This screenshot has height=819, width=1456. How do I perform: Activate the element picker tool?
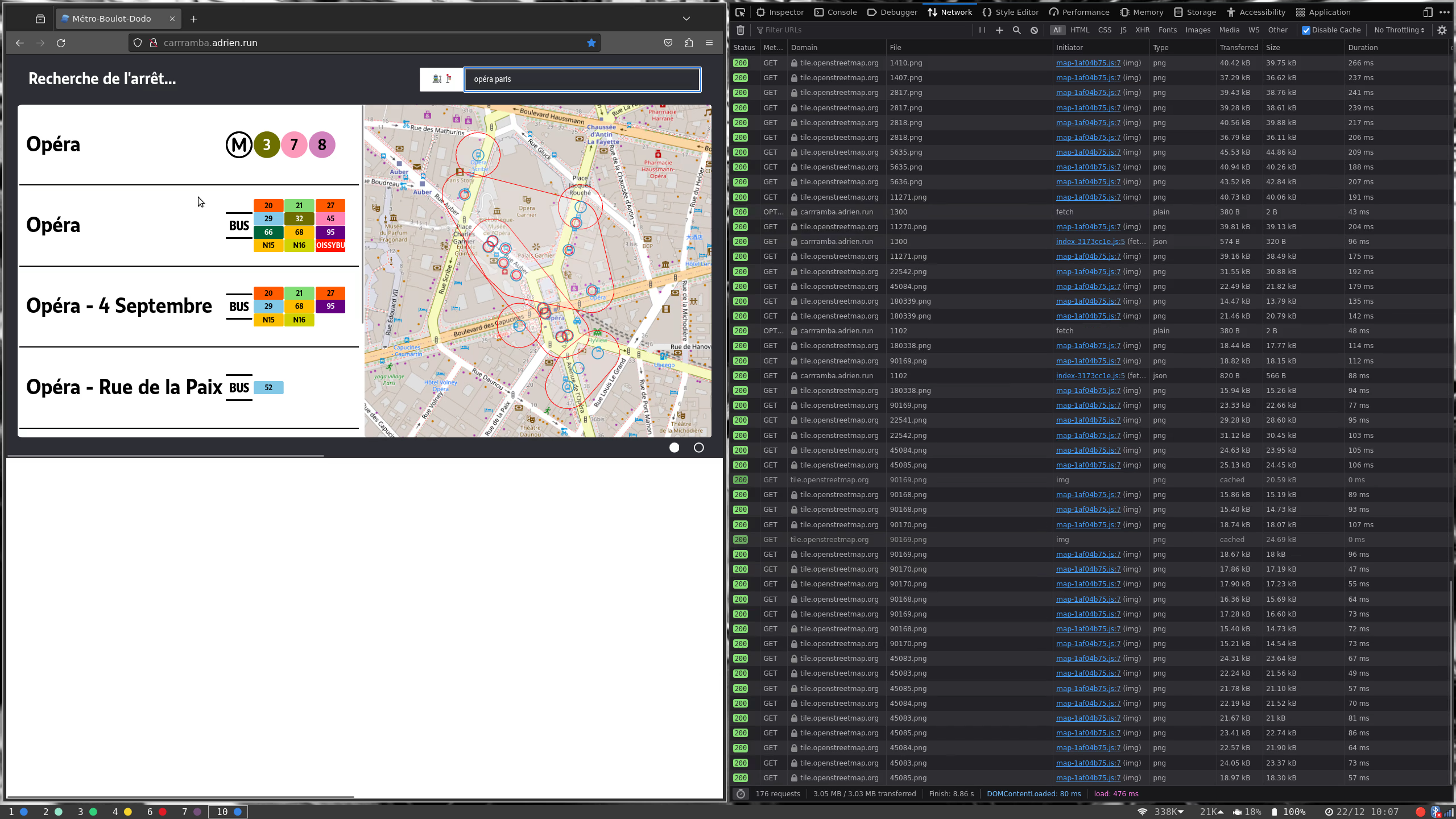coord(740,12)
